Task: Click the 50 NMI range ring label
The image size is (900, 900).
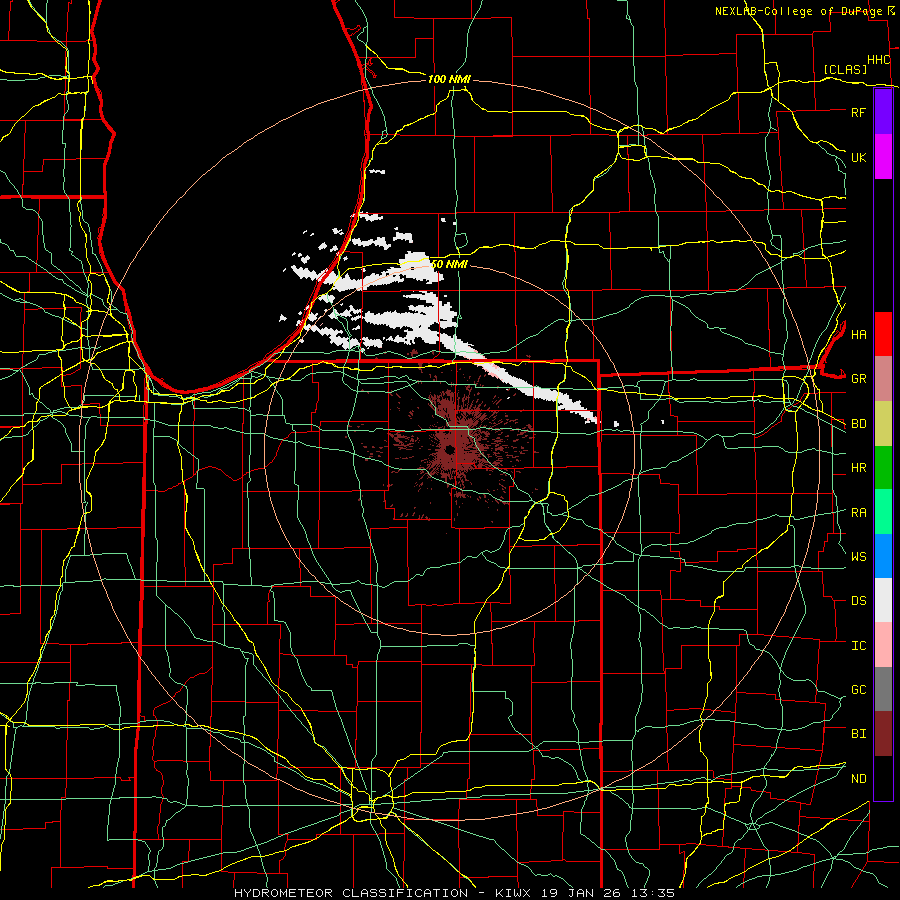Action: (x=449, y=264)
